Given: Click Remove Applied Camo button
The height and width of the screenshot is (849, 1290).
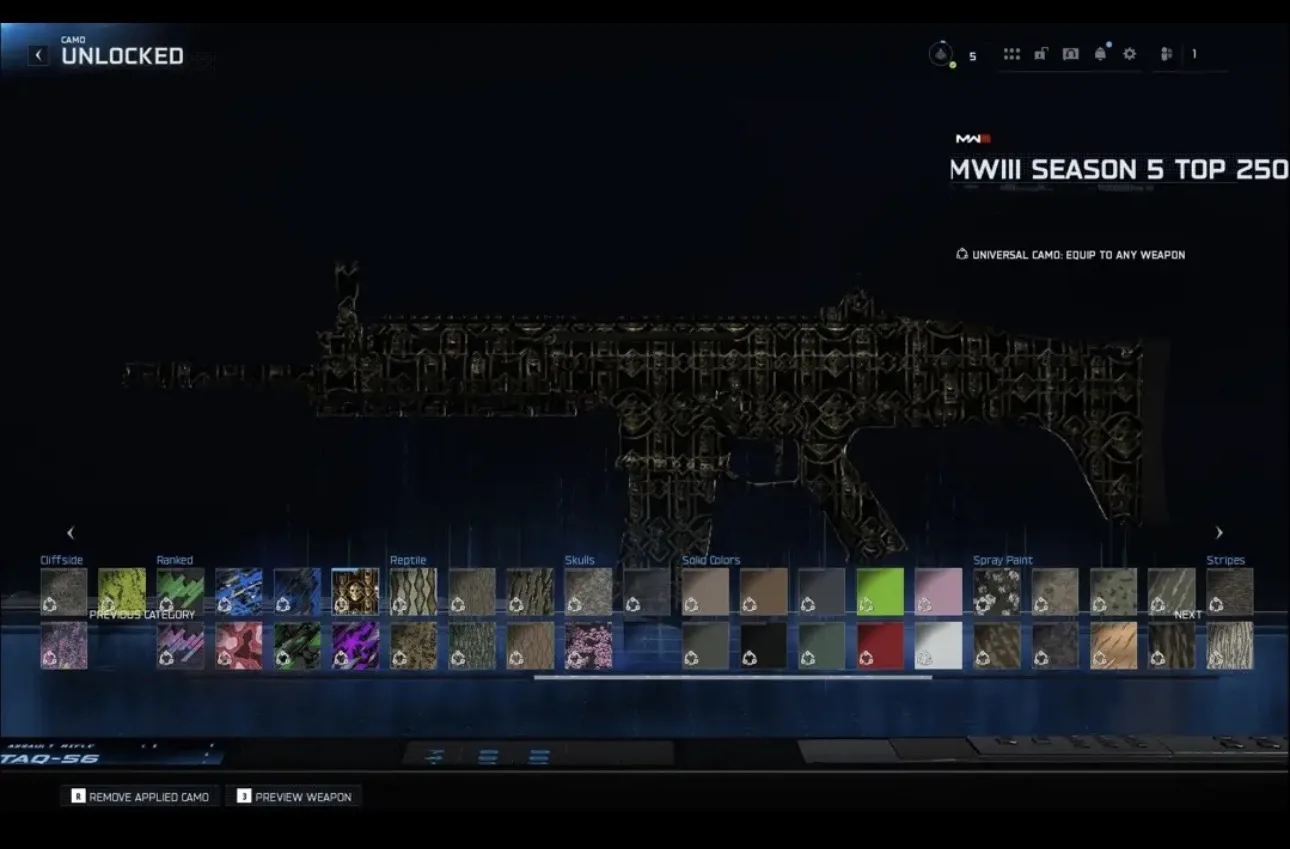Looking at the screenshot, I should pyautogui.click(x=140, y=797).
